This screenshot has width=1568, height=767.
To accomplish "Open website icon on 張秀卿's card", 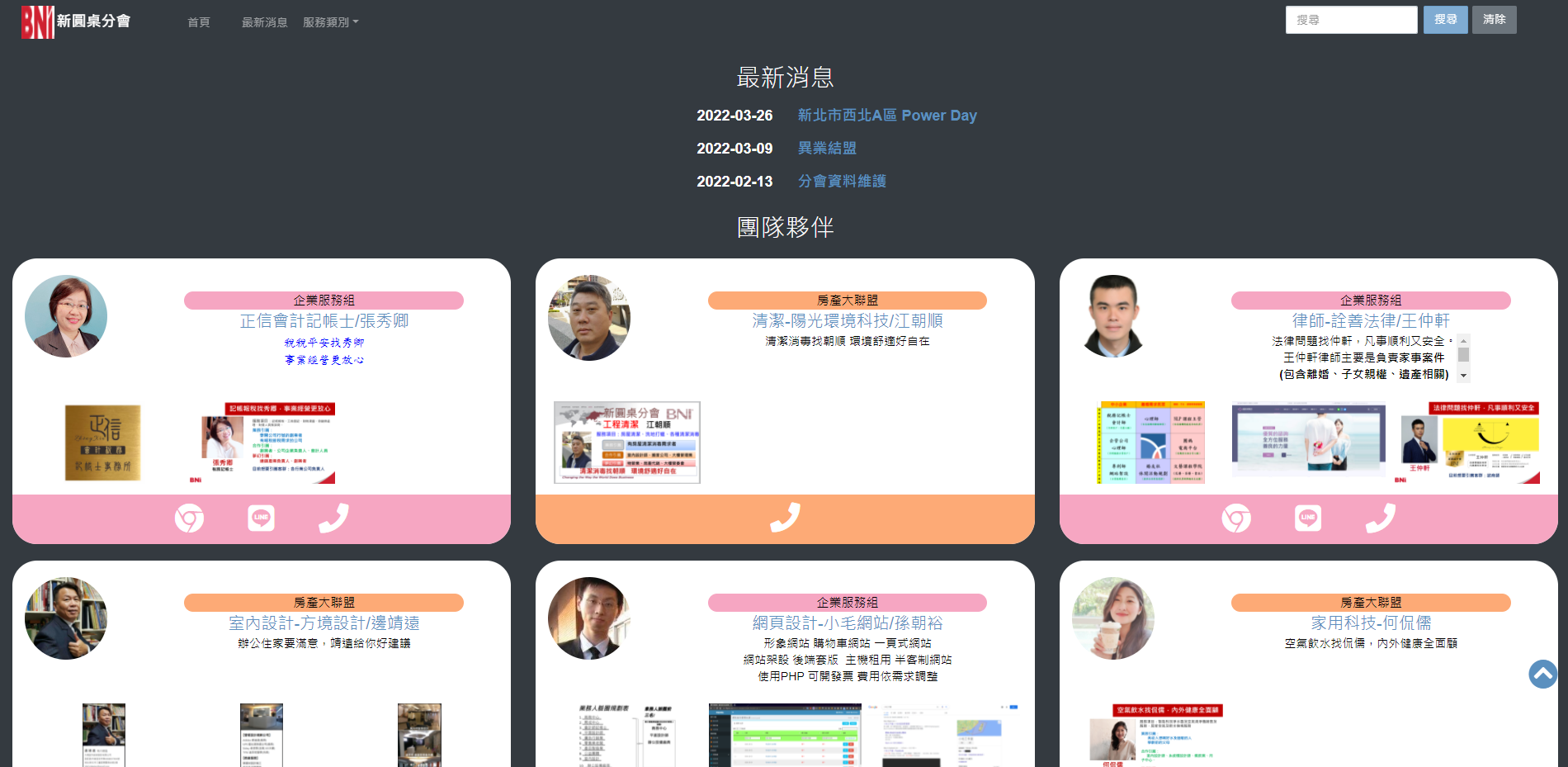I will (189, 518).
